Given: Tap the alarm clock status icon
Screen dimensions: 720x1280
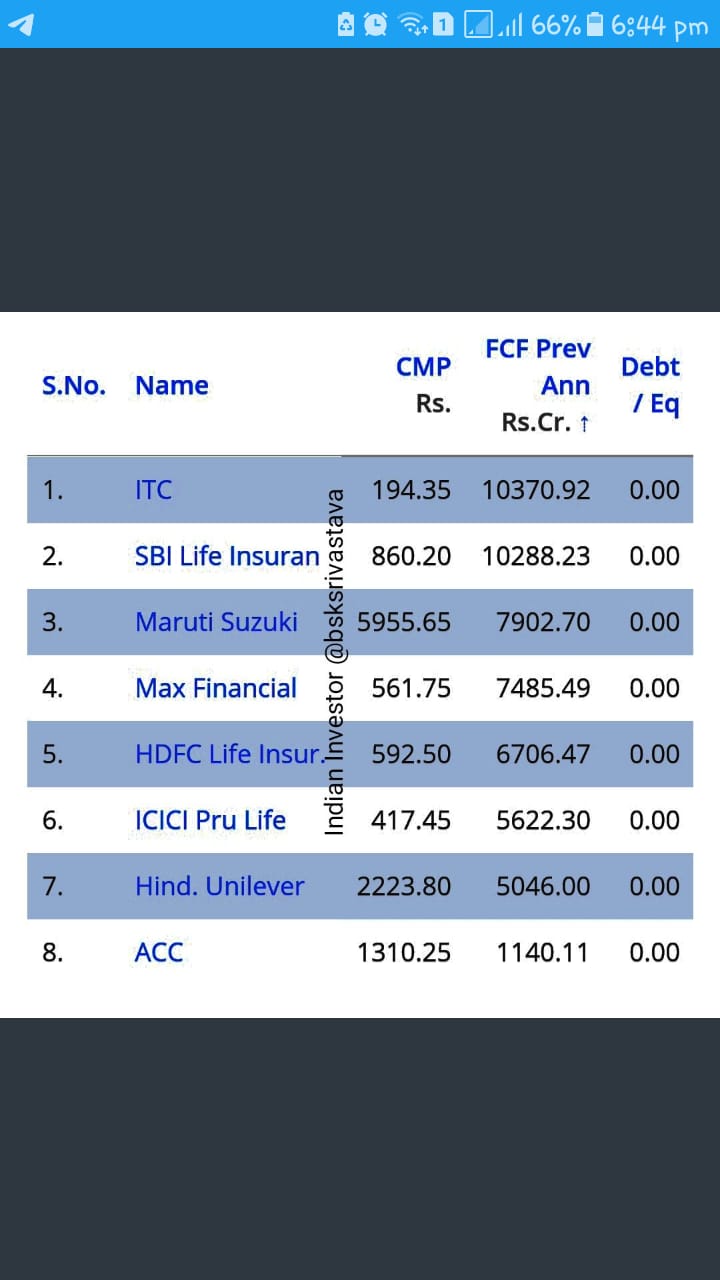Looking at the screenshot, I should pyautogui.click(x=376, y=24).
